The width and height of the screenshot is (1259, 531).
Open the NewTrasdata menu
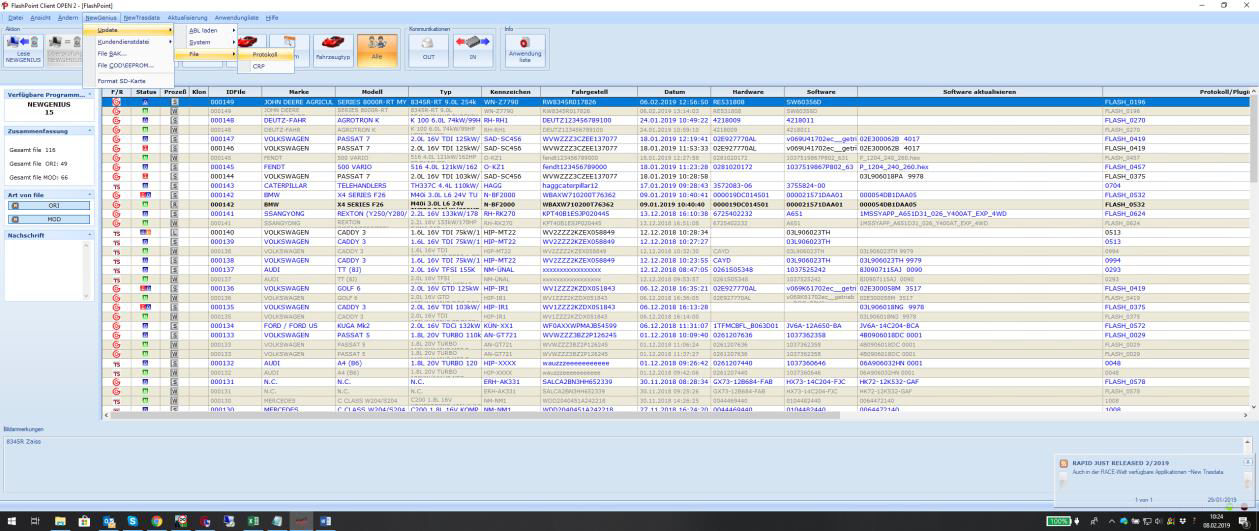coord(142,18)
